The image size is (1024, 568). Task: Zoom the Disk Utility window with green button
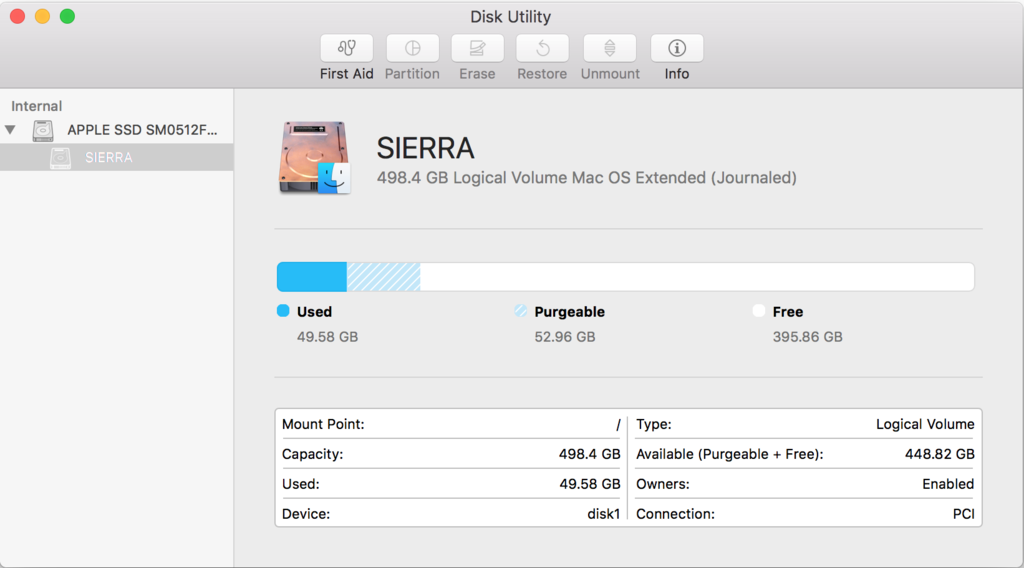coord(67,16)
